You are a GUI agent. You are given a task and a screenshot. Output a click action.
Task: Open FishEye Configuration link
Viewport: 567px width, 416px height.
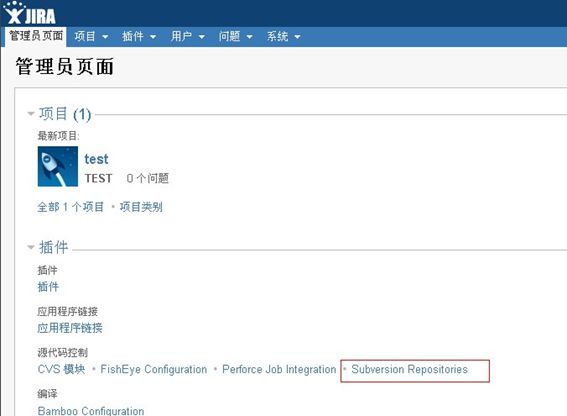[x=154, y=369]
